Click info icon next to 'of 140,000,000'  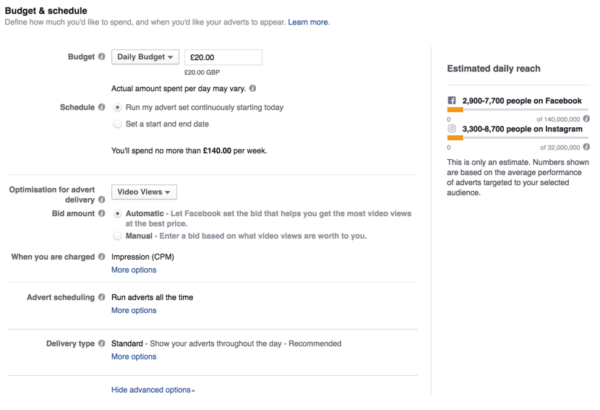(586, 119)
